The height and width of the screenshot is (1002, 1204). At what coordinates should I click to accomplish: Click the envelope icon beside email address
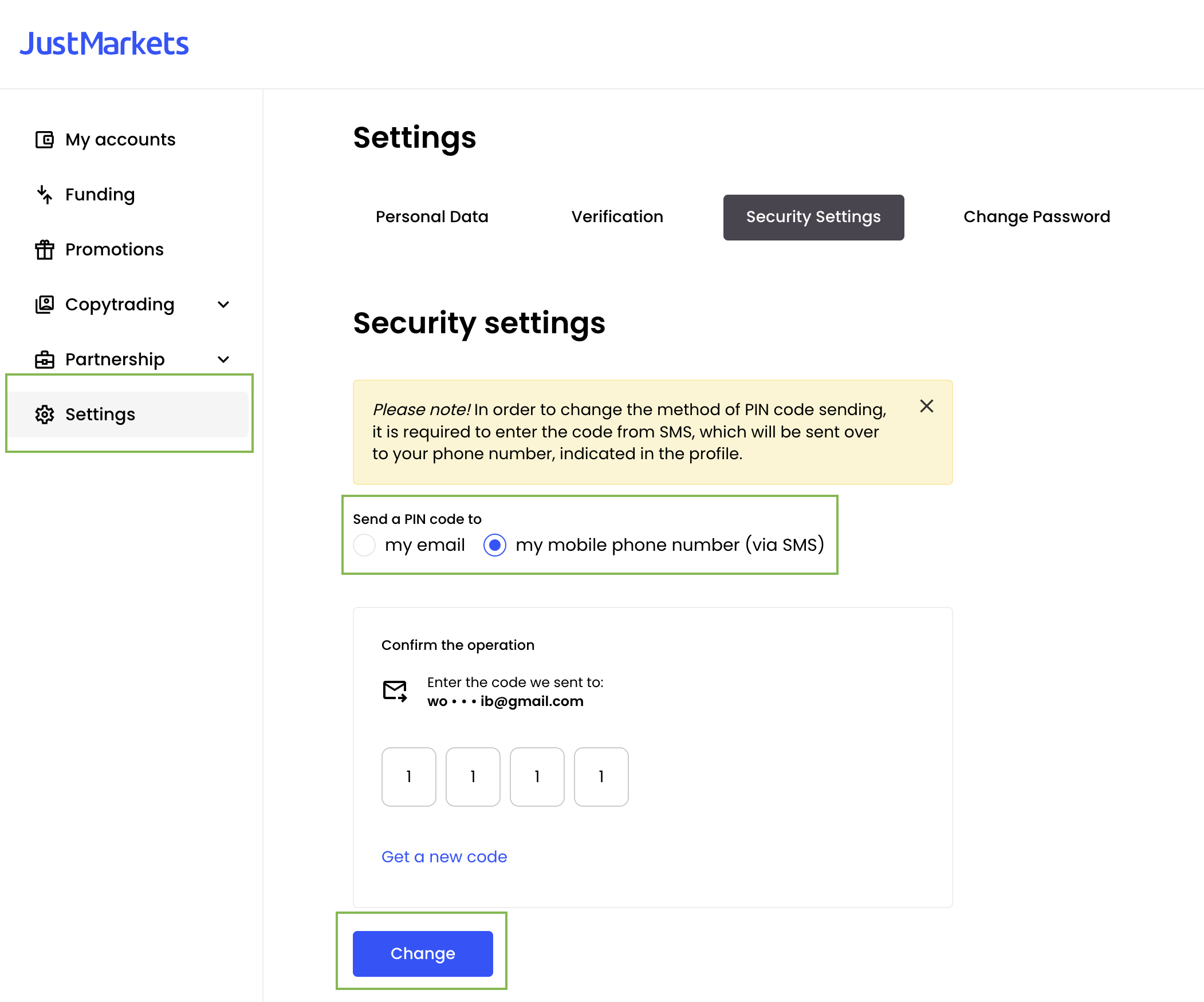coord(395,691)
